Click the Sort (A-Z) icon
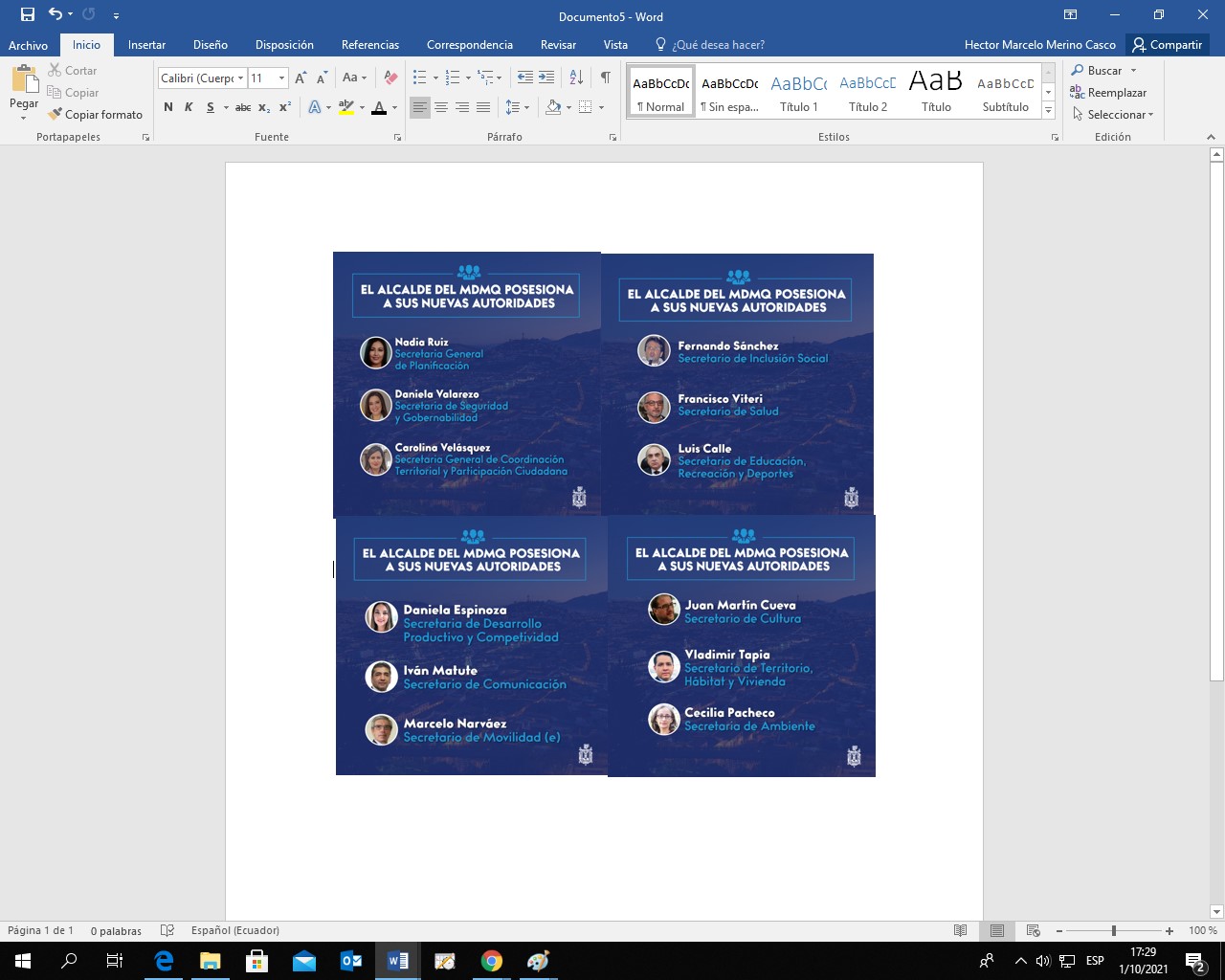 click(576, 78)
